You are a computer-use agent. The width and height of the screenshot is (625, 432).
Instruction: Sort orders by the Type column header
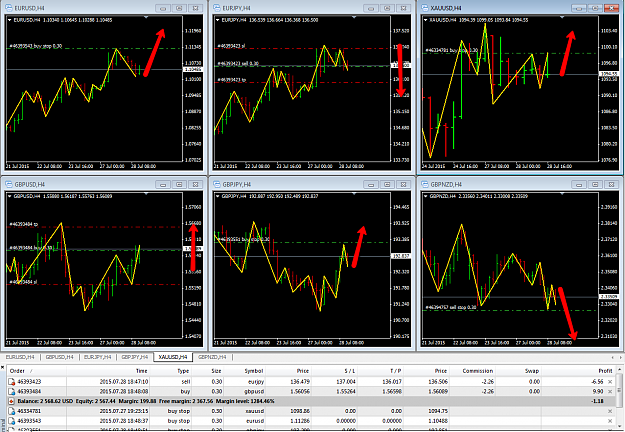(170, 371)
